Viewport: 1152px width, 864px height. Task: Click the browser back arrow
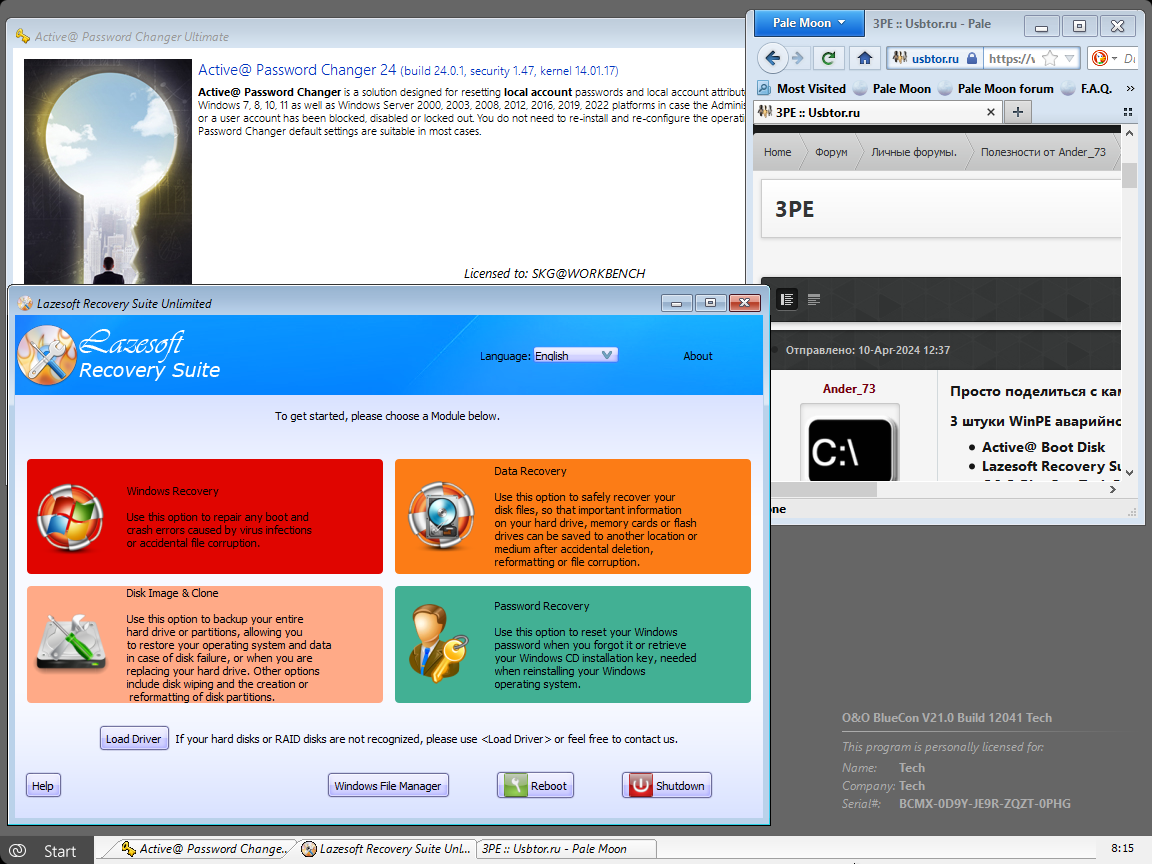771,58
